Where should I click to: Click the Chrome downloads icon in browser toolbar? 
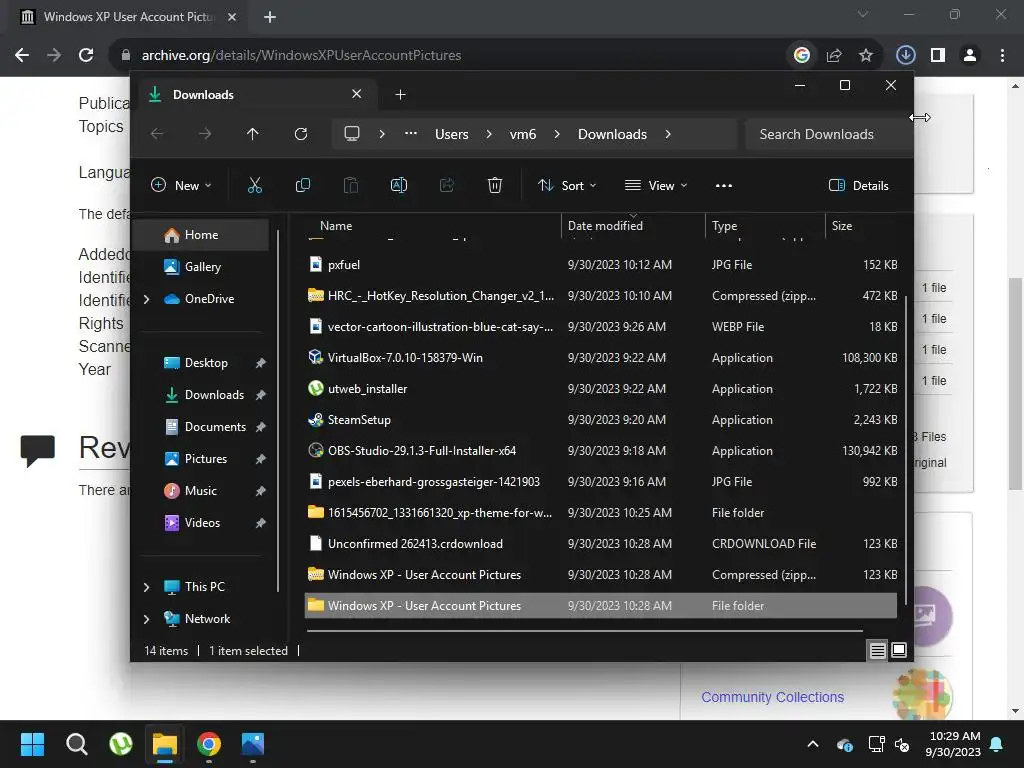click(905, 56)
